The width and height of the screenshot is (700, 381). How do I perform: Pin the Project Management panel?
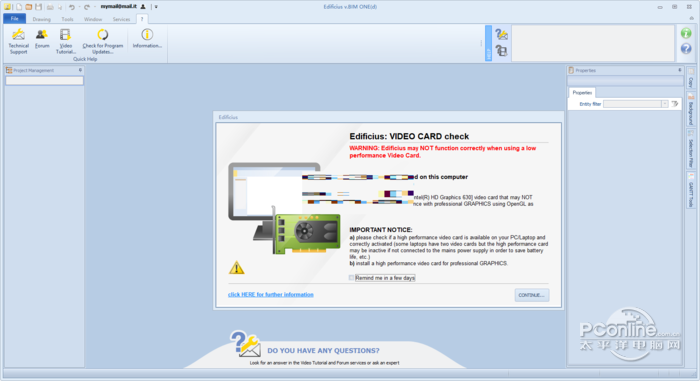[80, 70]
